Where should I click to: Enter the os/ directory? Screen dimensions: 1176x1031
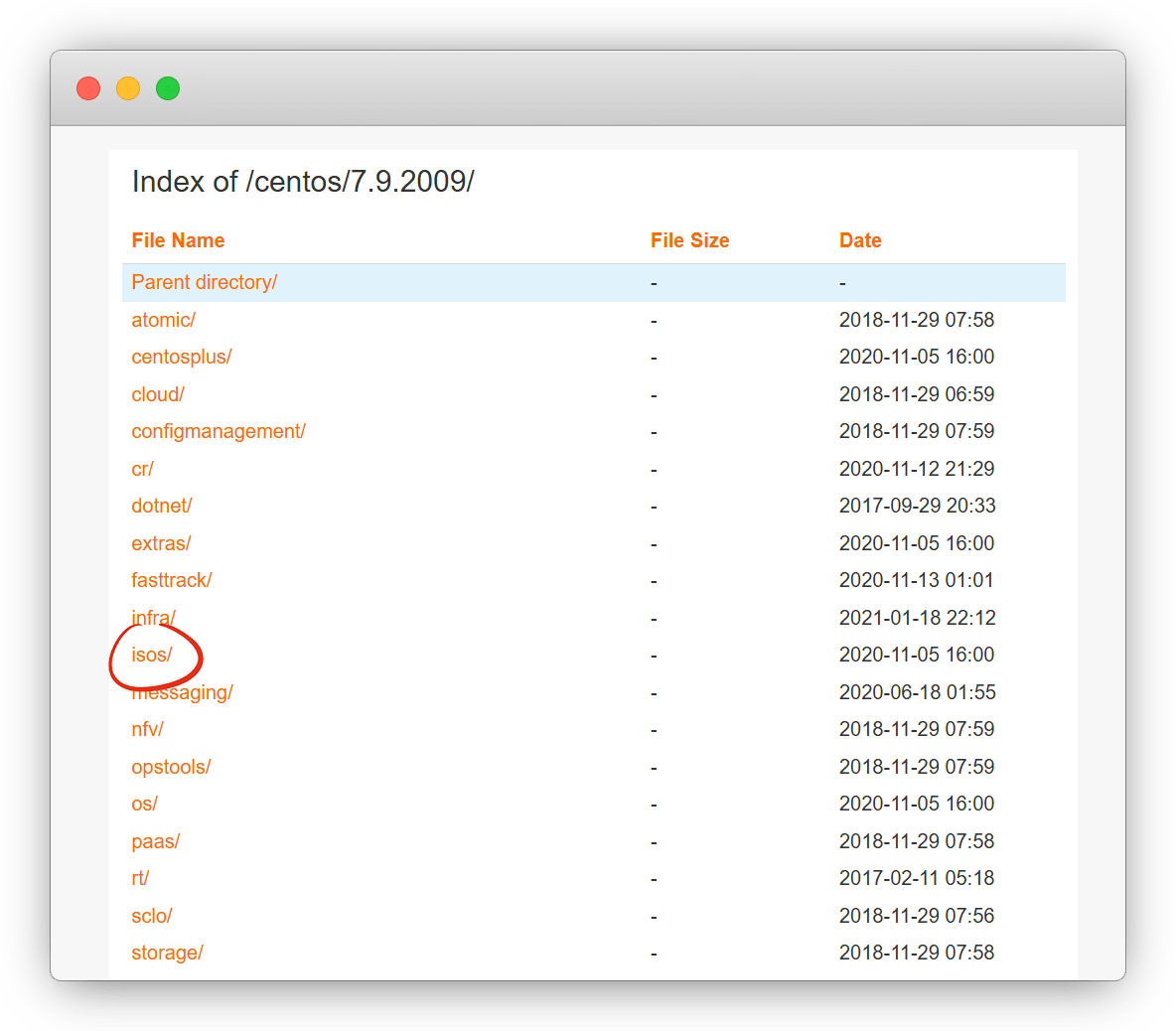click(144, 804)
